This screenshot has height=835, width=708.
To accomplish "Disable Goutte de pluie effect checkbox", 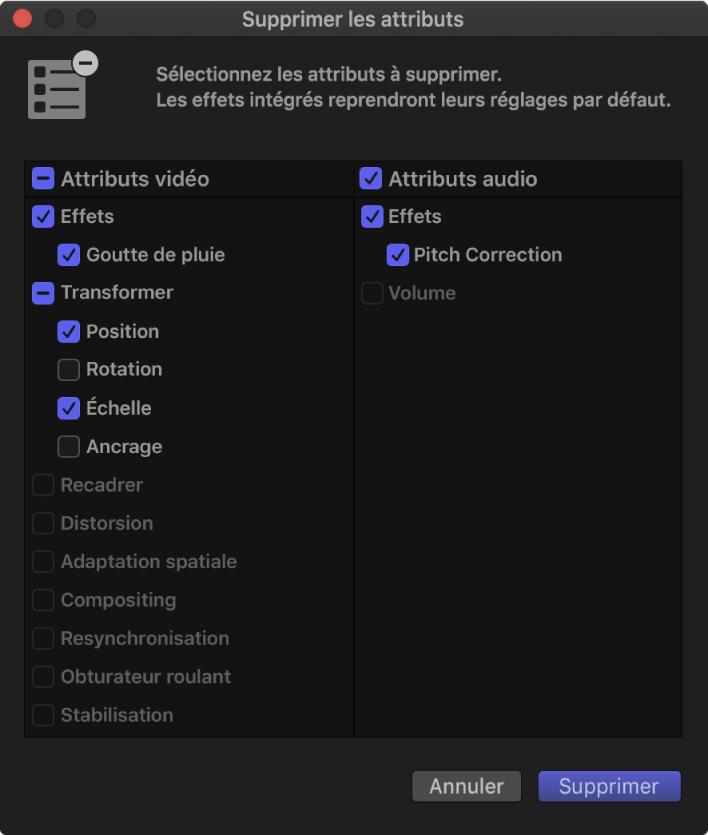I will (x=69, y=255).
